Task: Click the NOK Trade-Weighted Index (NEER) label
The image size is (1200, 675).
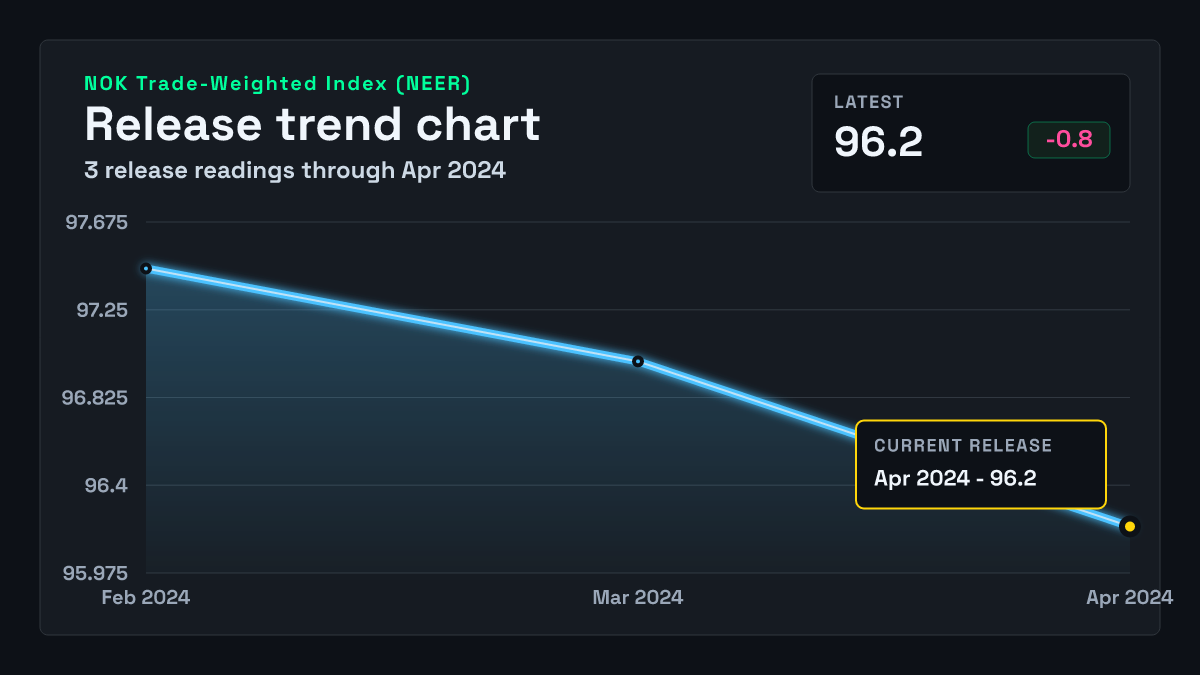Action: (x=278, y=84)
